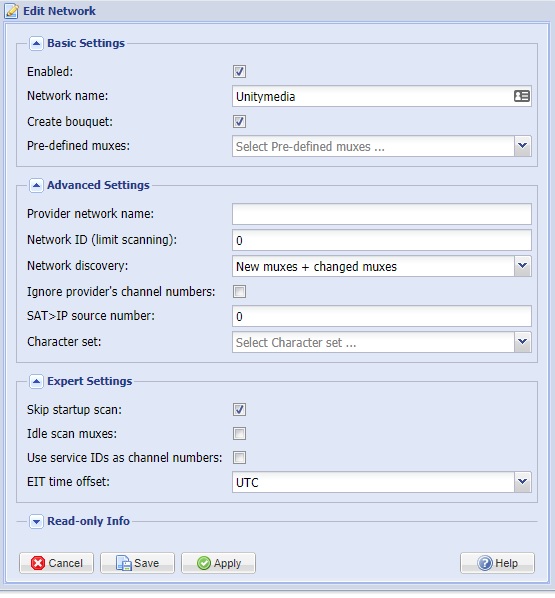Enable Idle scan muxes checkbox
Viewport: 555px width, 598px height.
[x=239, y=434]
